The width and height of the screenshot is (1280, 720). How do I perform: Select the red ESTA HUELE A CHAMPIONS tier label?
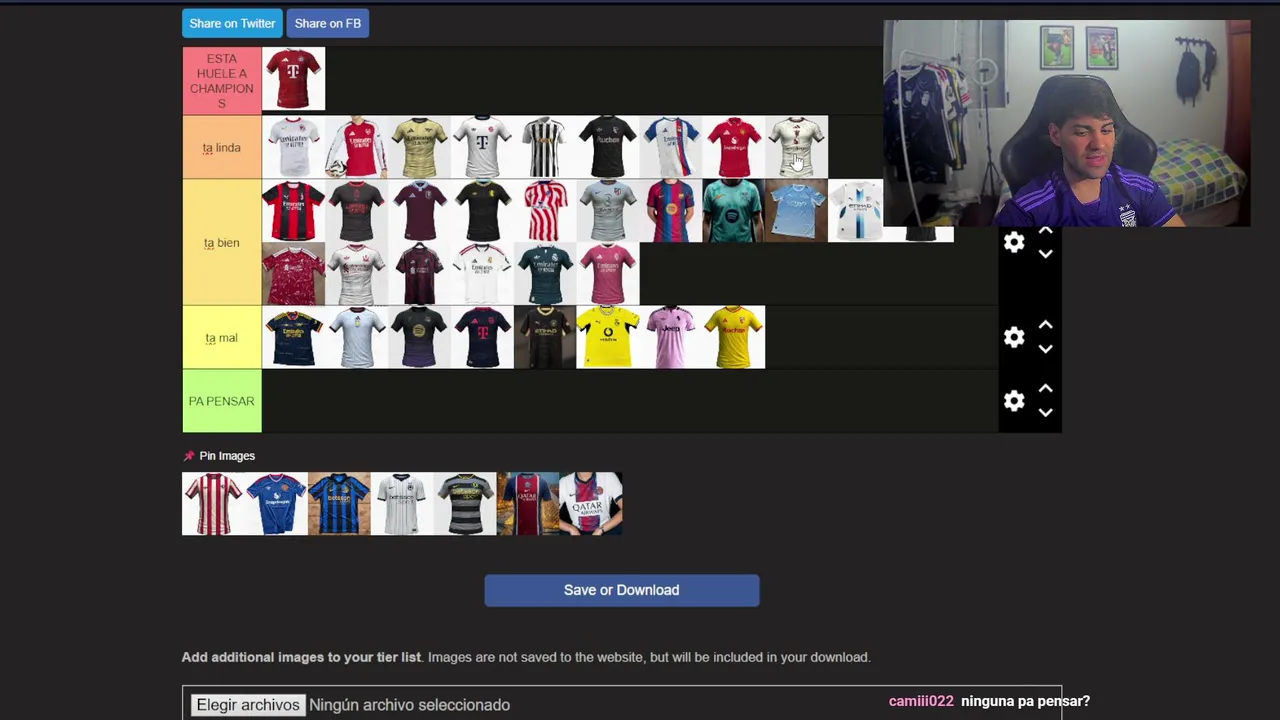coord(222,81)
